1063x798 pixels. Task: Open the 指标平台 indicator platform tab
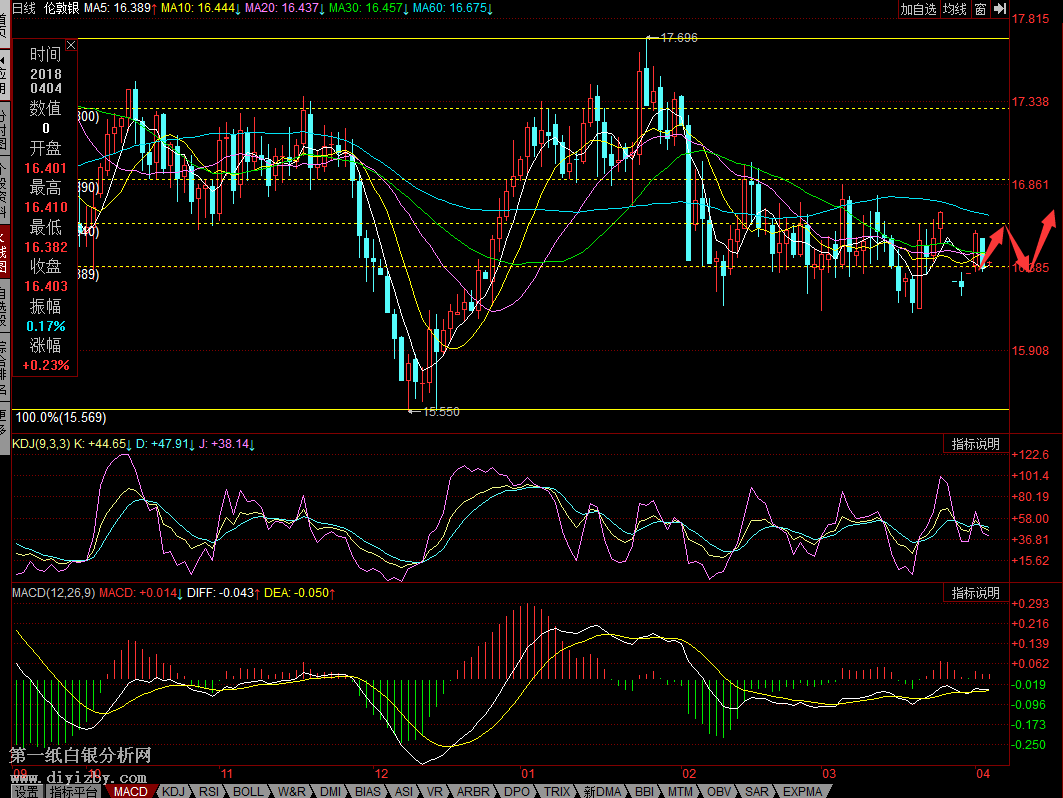point(75,791)
